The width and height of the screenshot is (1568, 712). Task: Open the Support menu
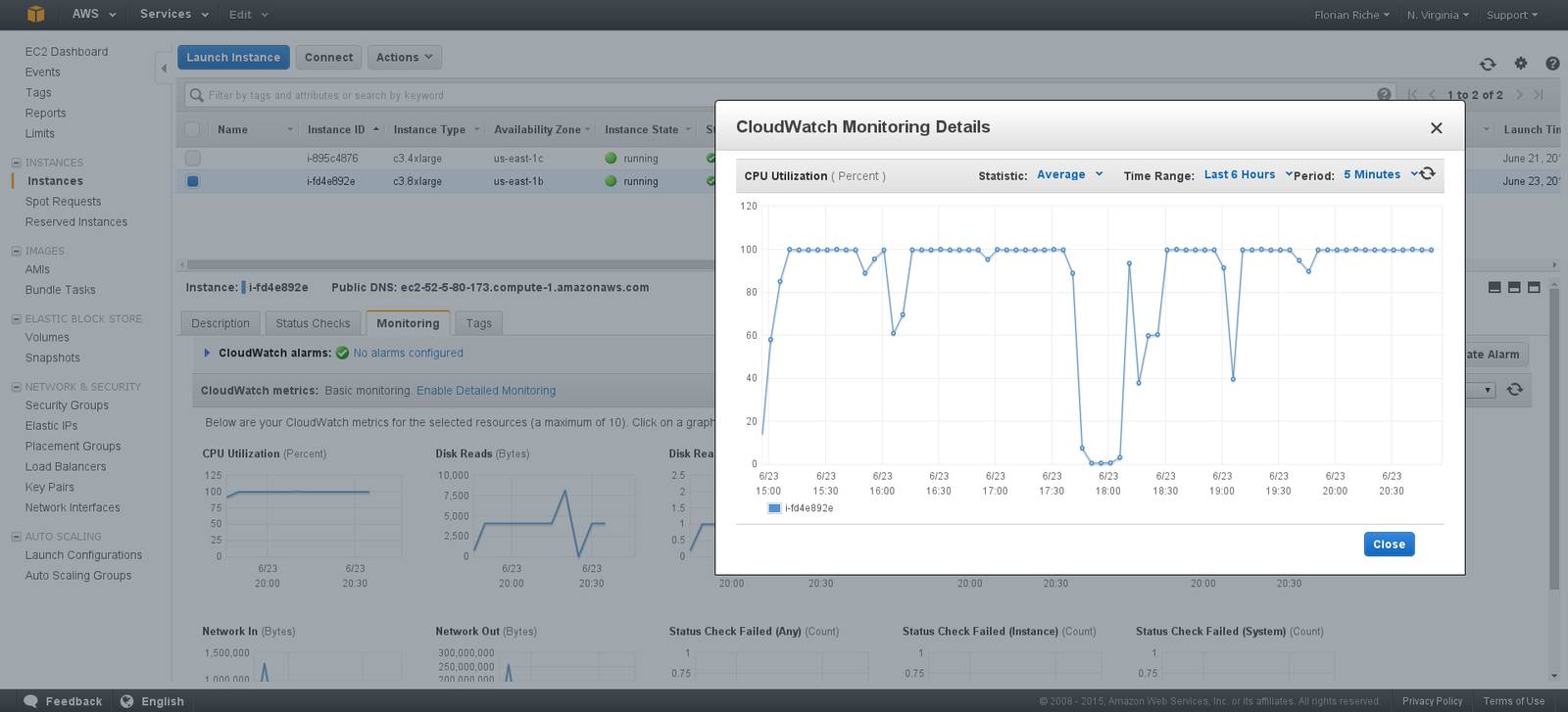tap(1512, 15)
